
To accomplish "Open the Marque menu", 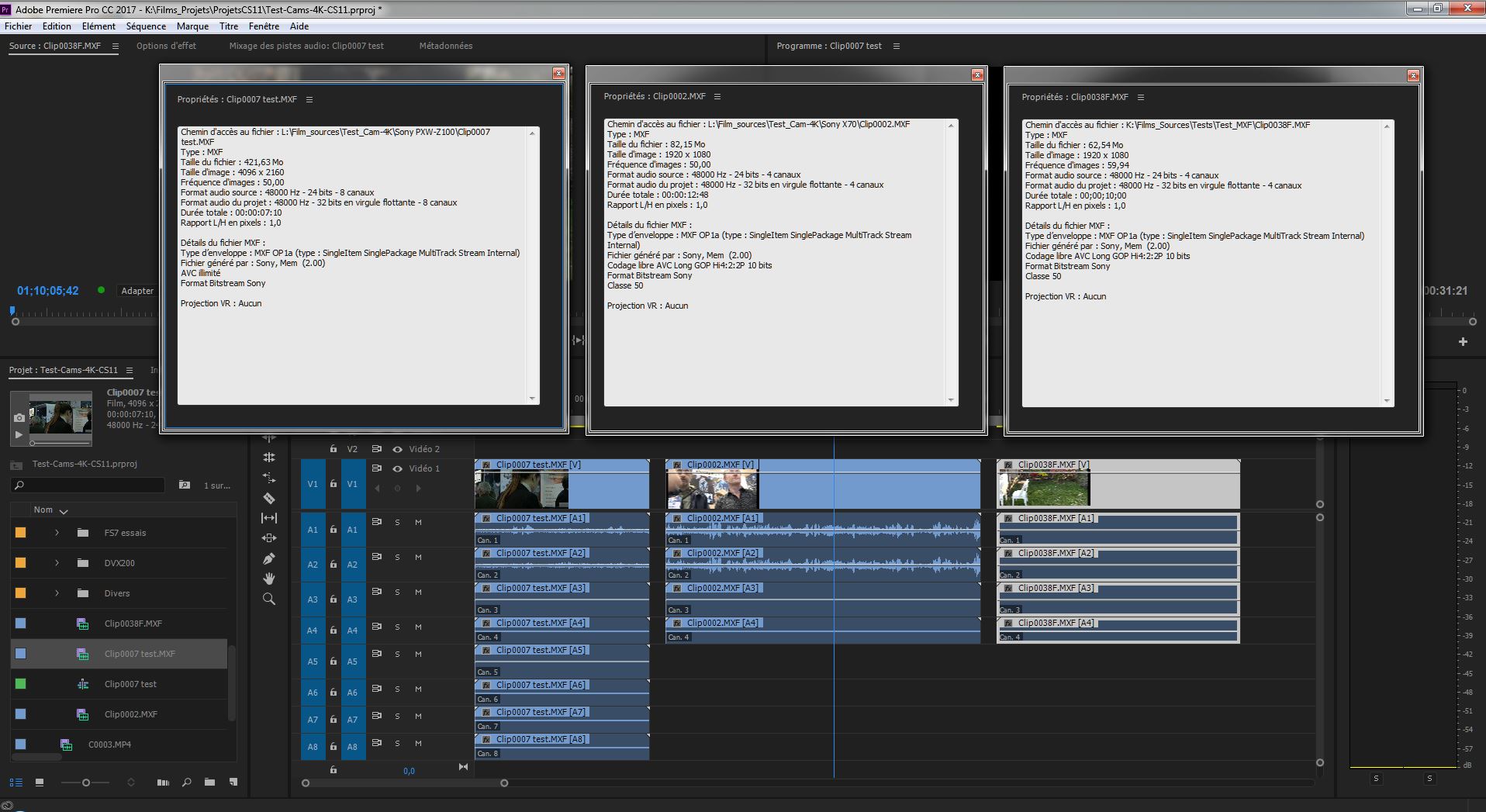I will click(192, 26).
